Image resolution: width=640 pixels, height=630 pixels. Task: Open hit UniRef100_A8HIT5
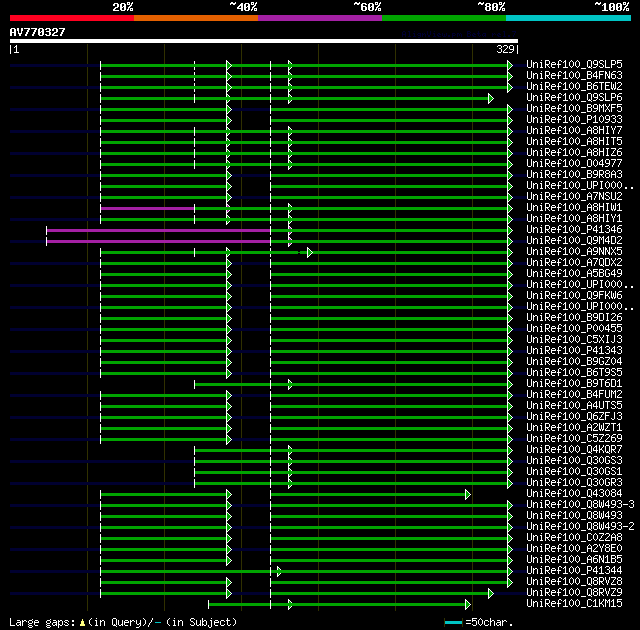[x=574, y=142]
